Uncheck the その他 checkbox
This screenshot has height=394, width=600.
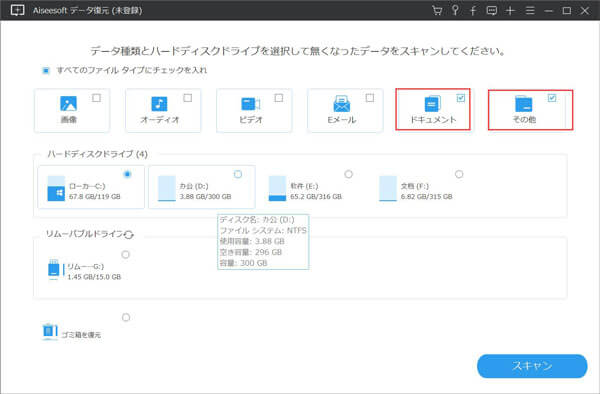click(552, 98)
